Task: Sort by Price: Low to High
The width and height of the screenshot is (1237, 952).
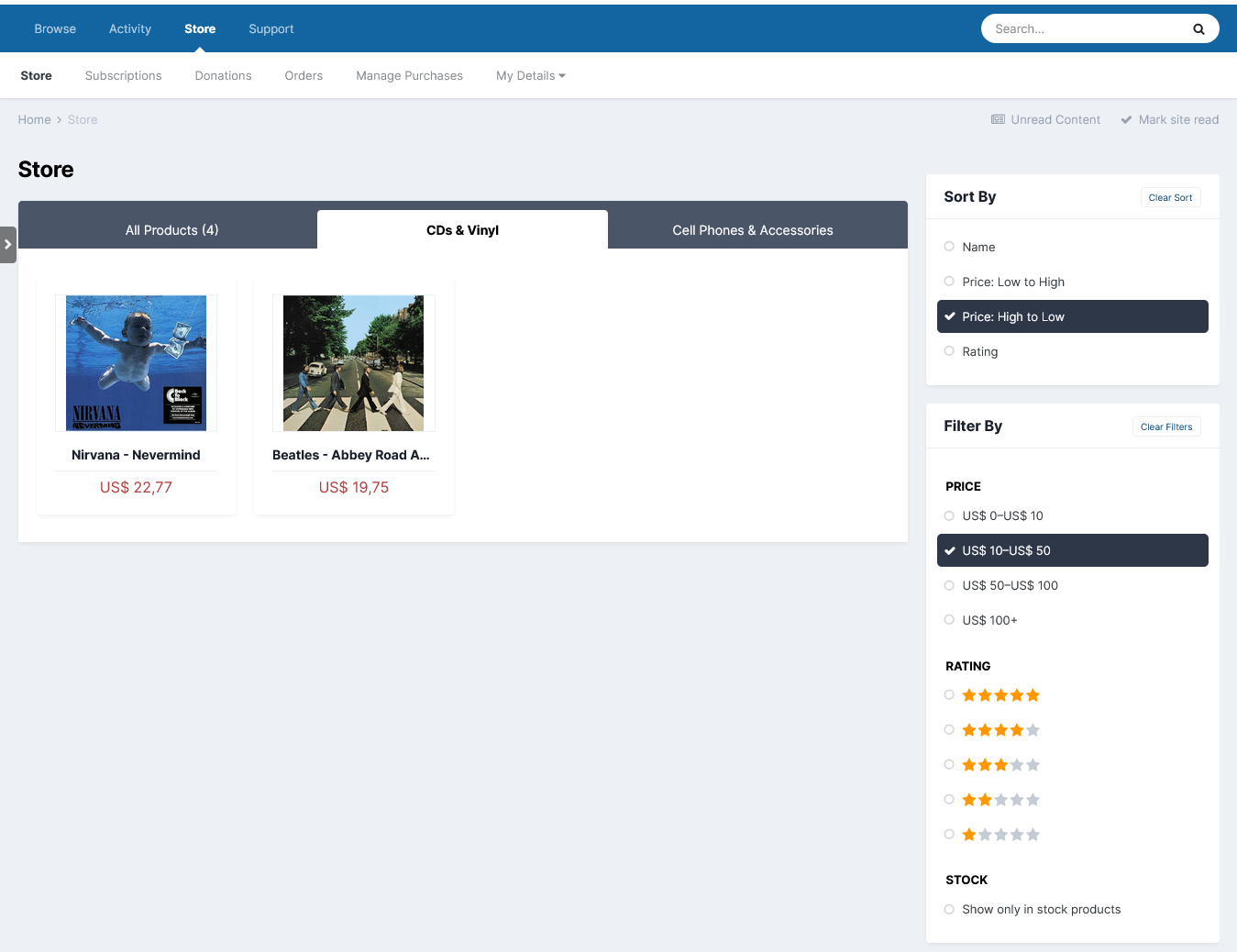Action: 1072,282
